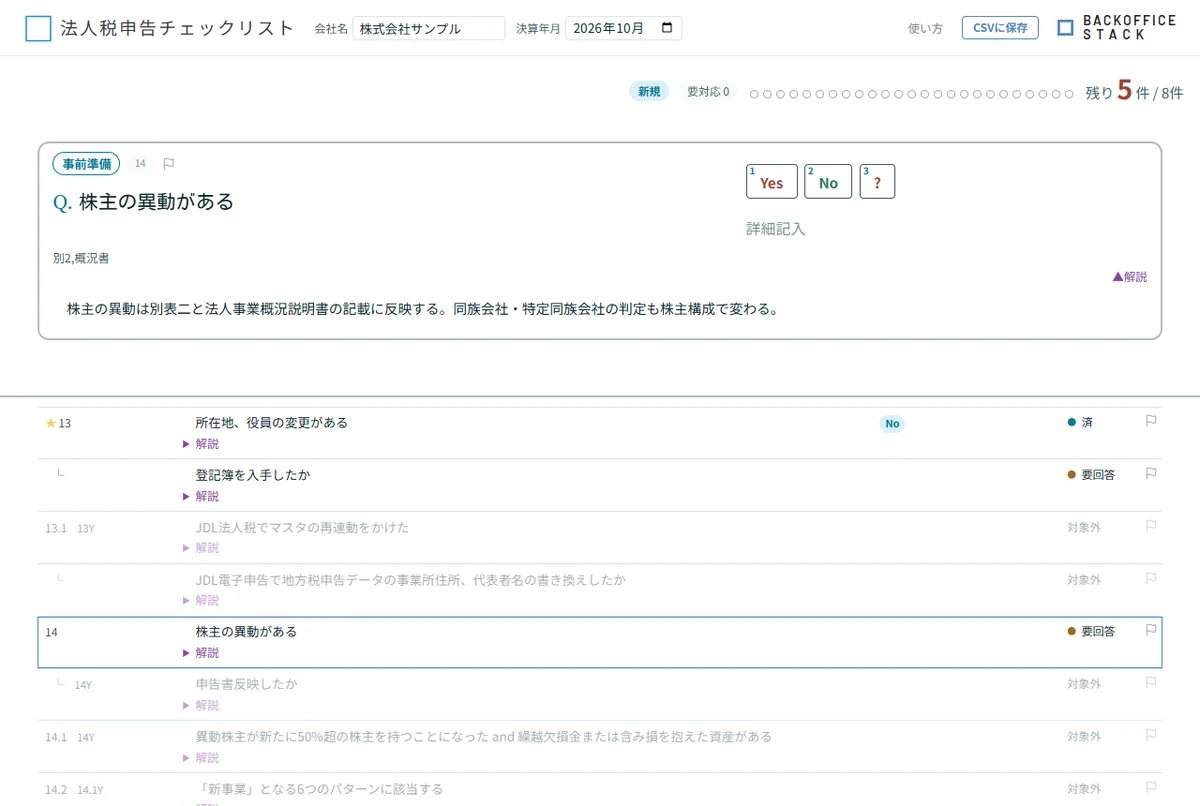Click the 済 status of row 13
Screen dimensions: 1200x806
(x=1080, y=423)
